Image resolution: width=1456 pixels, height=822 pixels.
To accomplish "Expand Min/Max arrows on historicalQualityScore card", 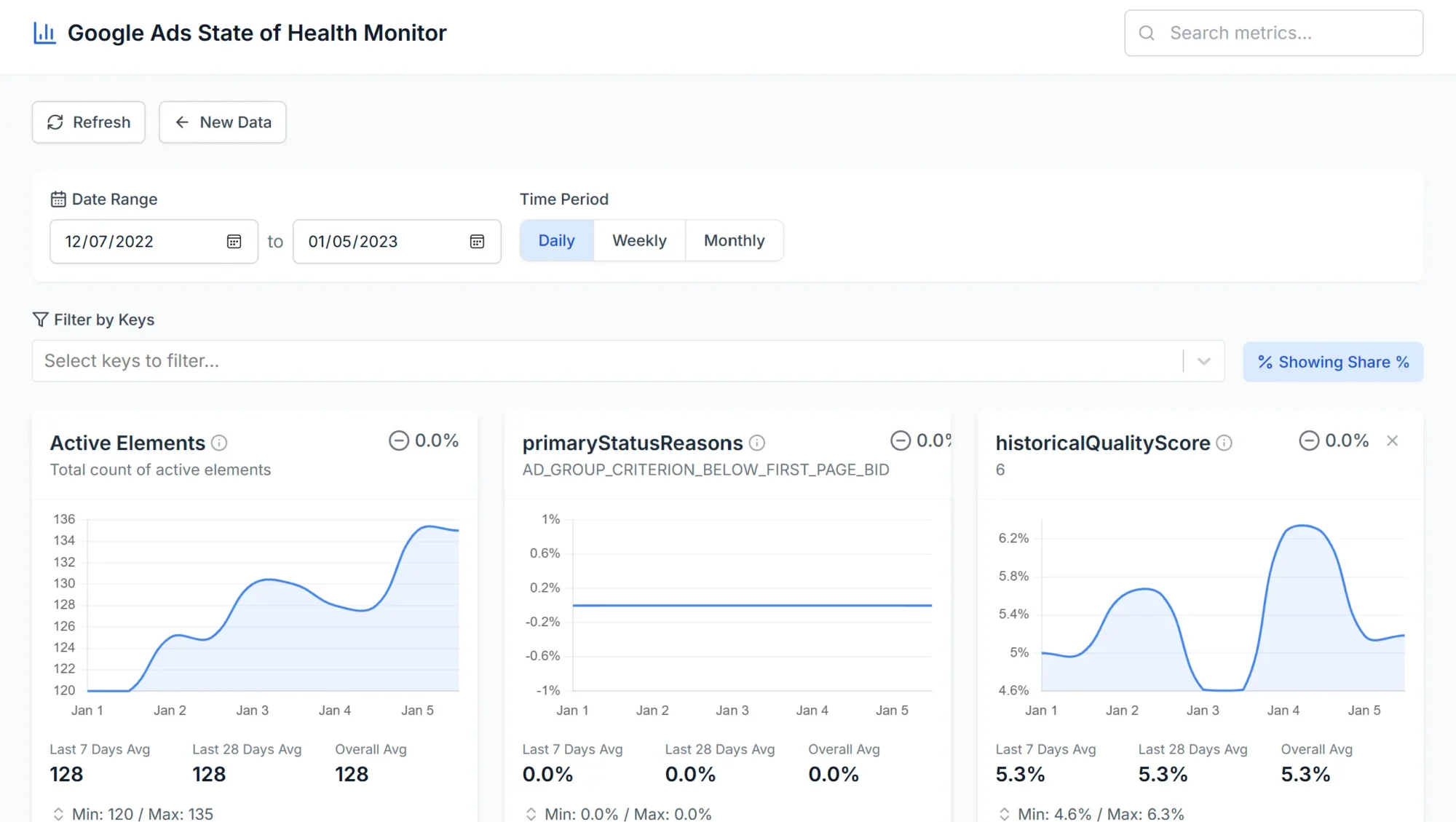I will (x=1004, y=814).
